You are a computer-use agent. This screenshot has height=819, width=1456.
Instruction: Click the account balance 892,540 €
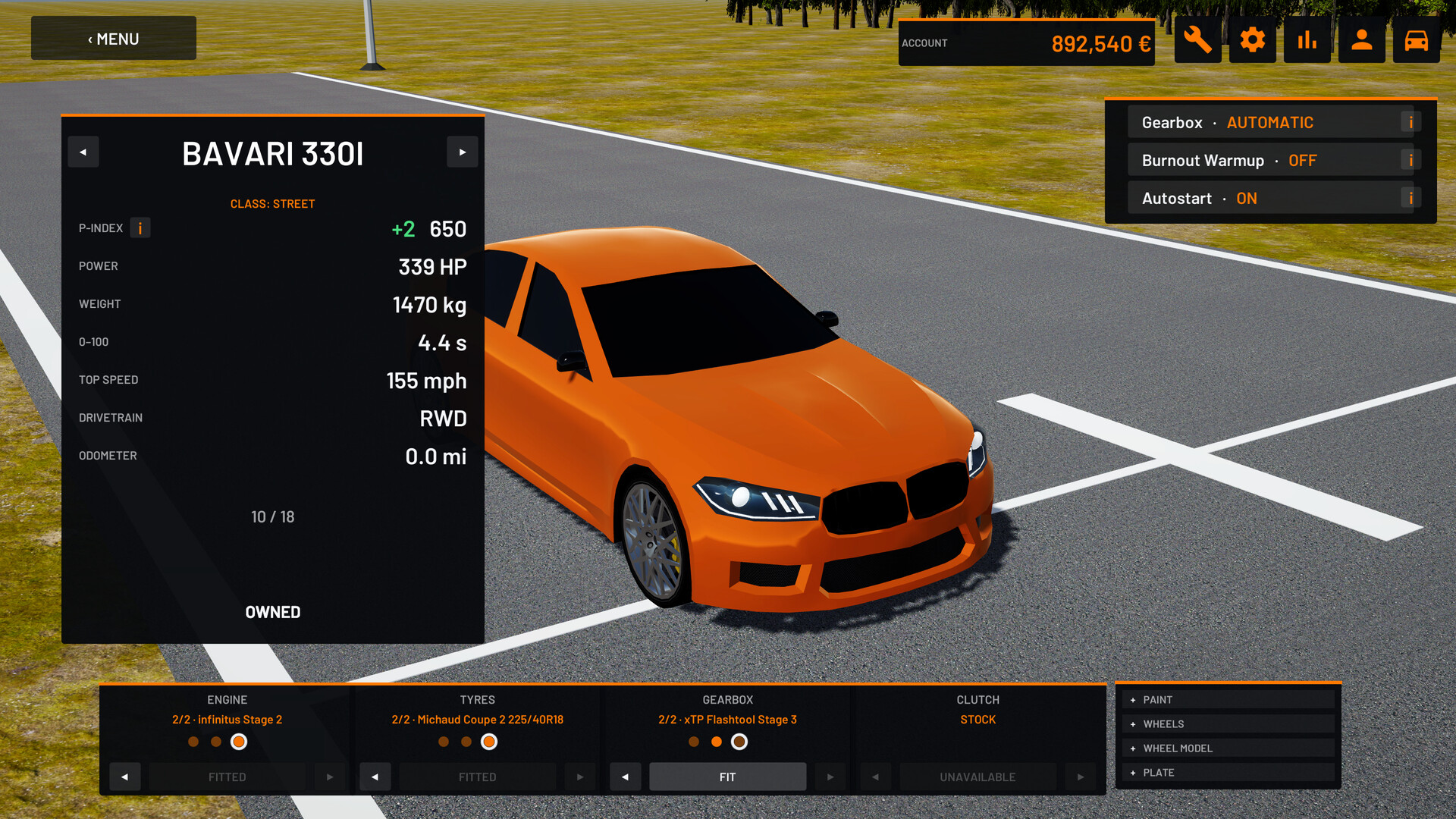point(1101,44)
